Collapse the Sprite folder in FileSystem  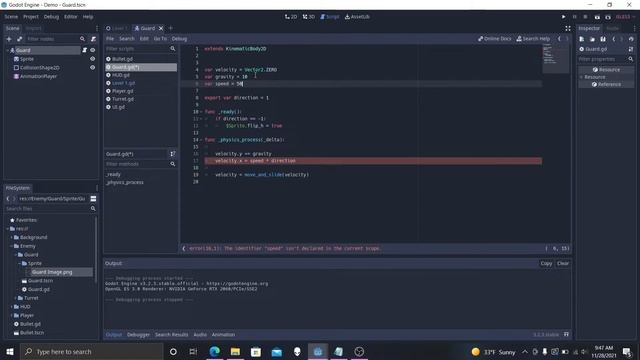click(x=20, y=263)
